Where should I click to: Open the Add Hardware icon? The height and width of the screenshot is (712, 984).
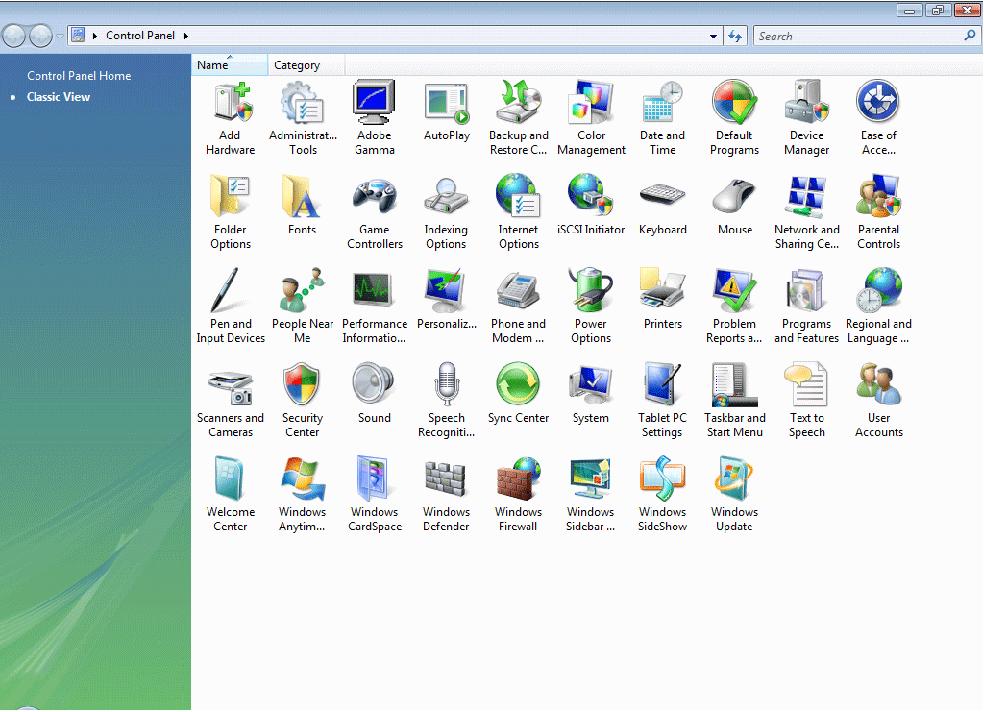coord(230,117)
